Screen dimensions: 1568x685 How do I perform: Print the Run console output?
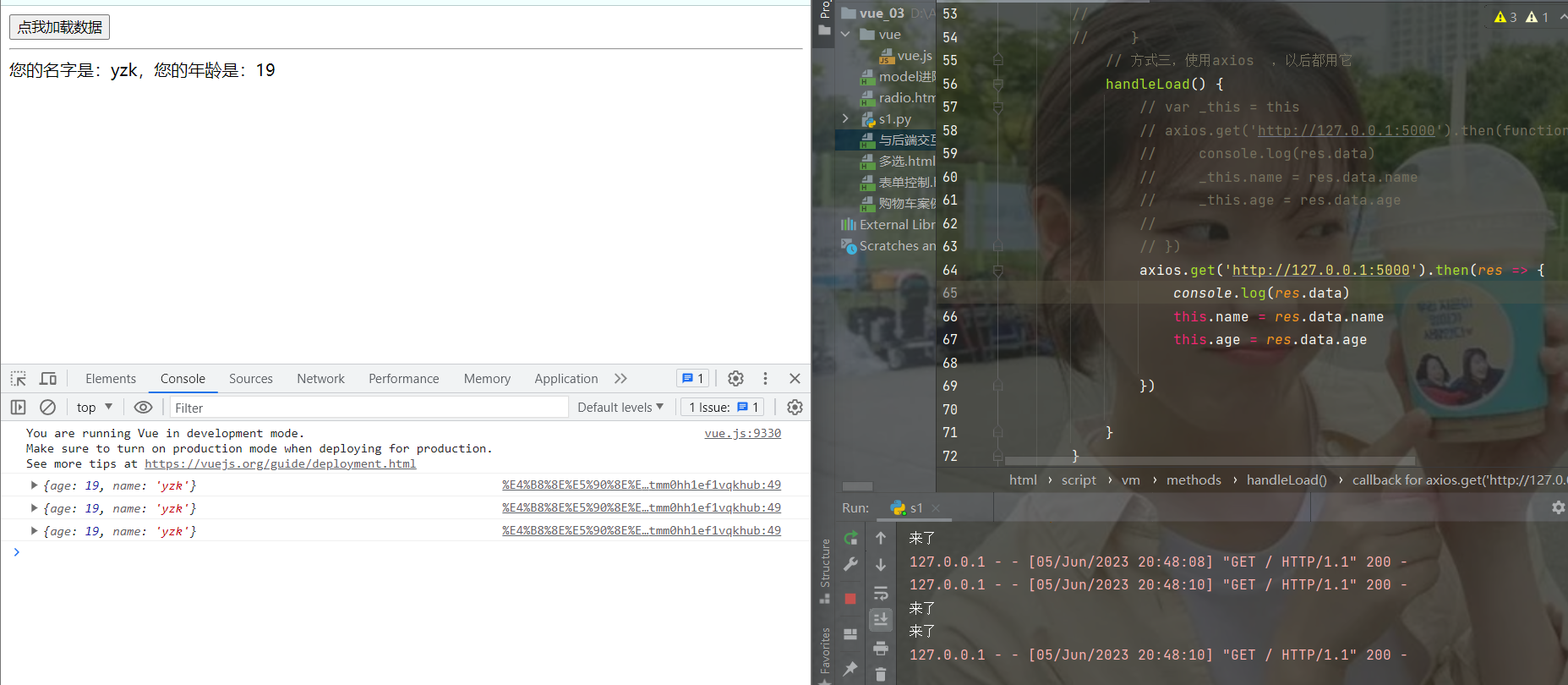tap(881, 648)
